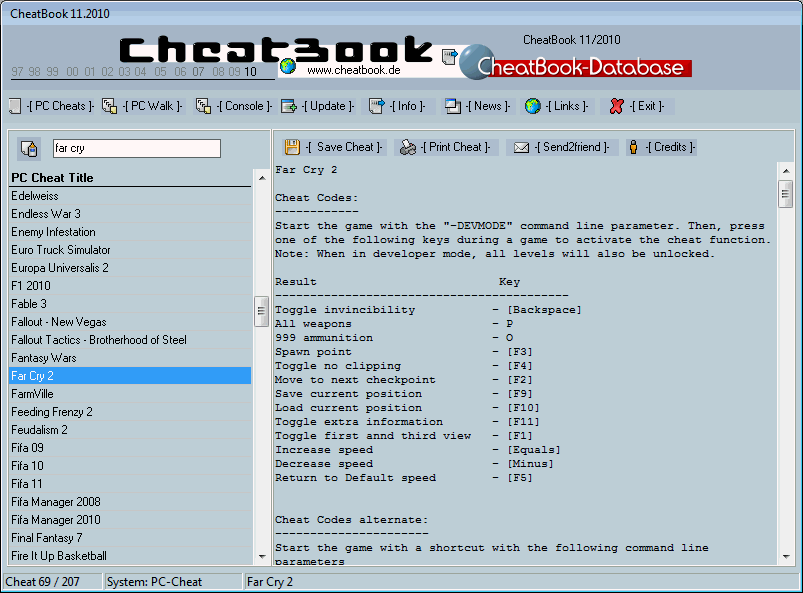
Task: Click the News windows icon
Action: (x=453, y=106)
